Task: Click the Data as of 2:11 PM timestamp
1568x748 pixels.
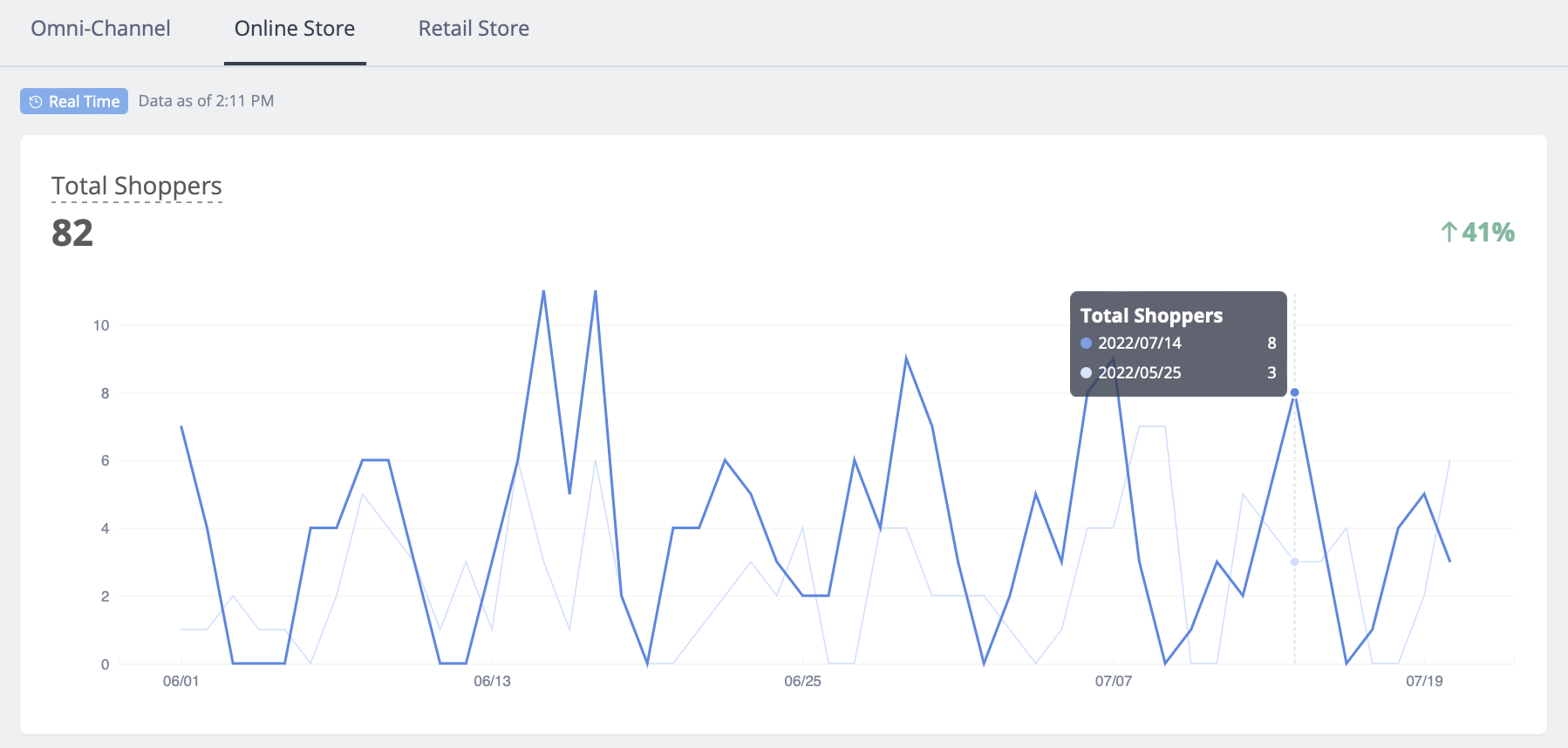Action: (206, 101)
